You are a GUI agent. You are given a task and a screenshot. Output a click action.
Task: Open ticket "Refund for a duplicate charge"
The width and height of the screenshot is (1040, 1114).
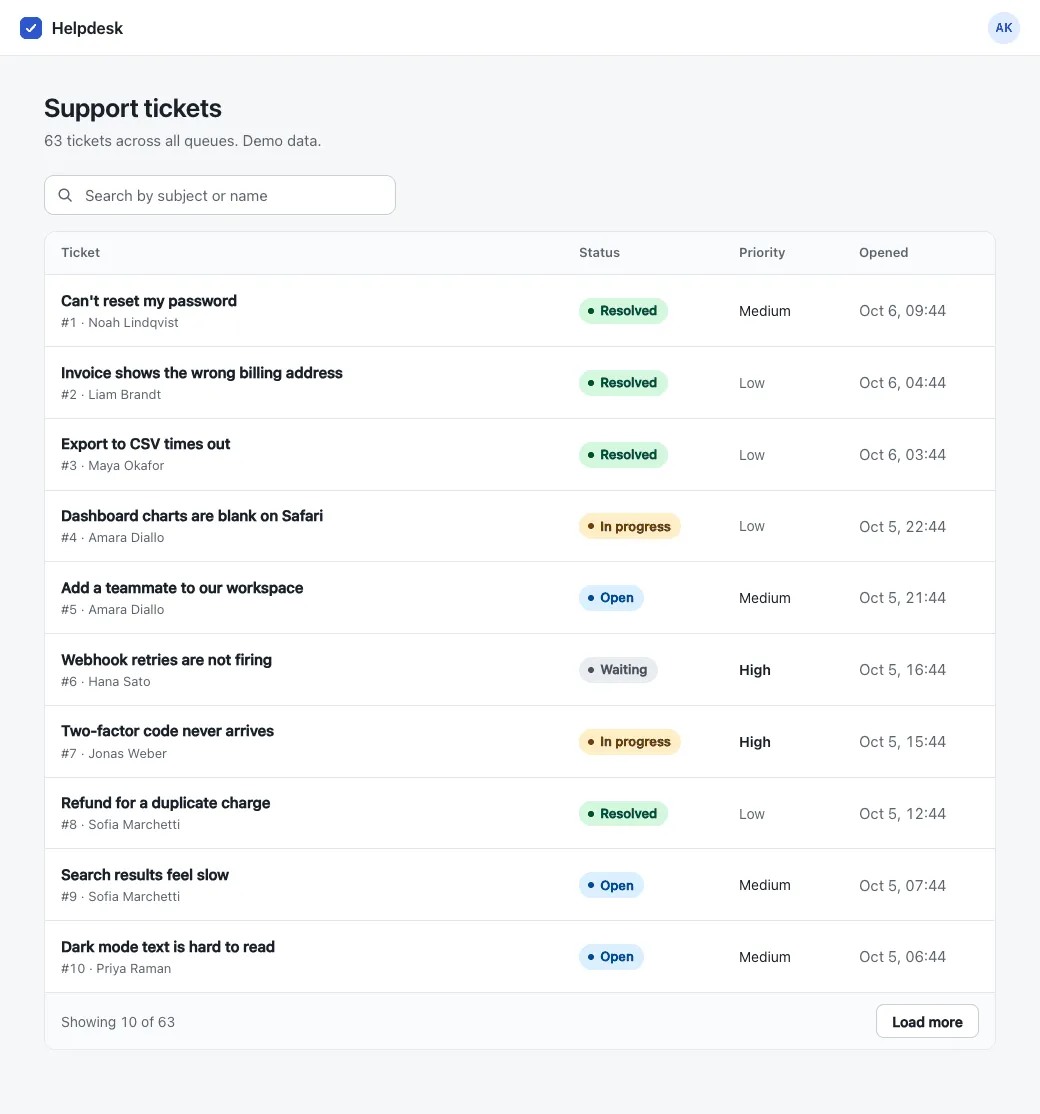(x=166, y=803)
